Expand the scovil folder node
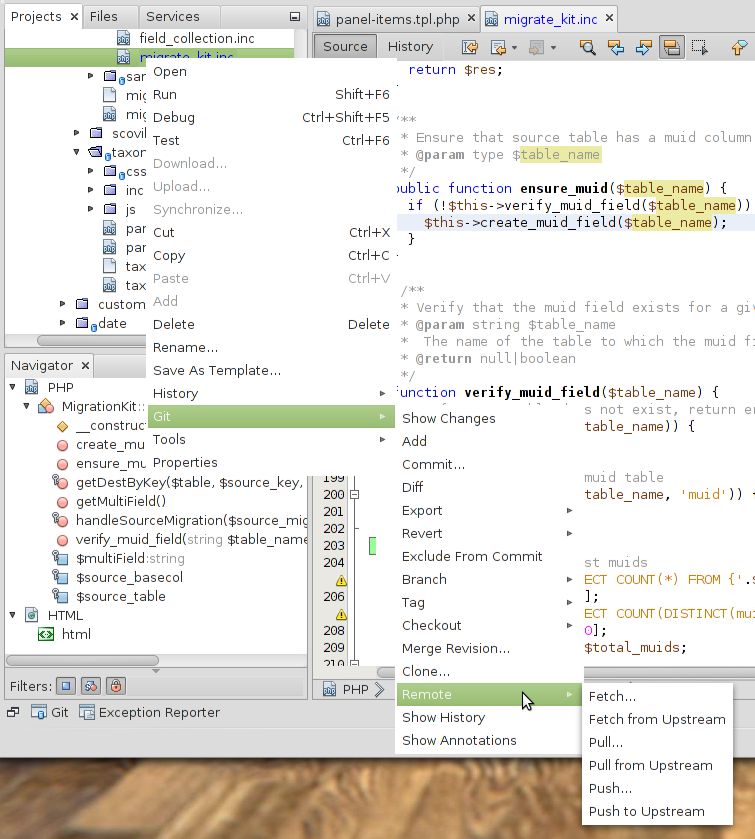The width and height of the screenshot is (755, 839). coord(77,132)
